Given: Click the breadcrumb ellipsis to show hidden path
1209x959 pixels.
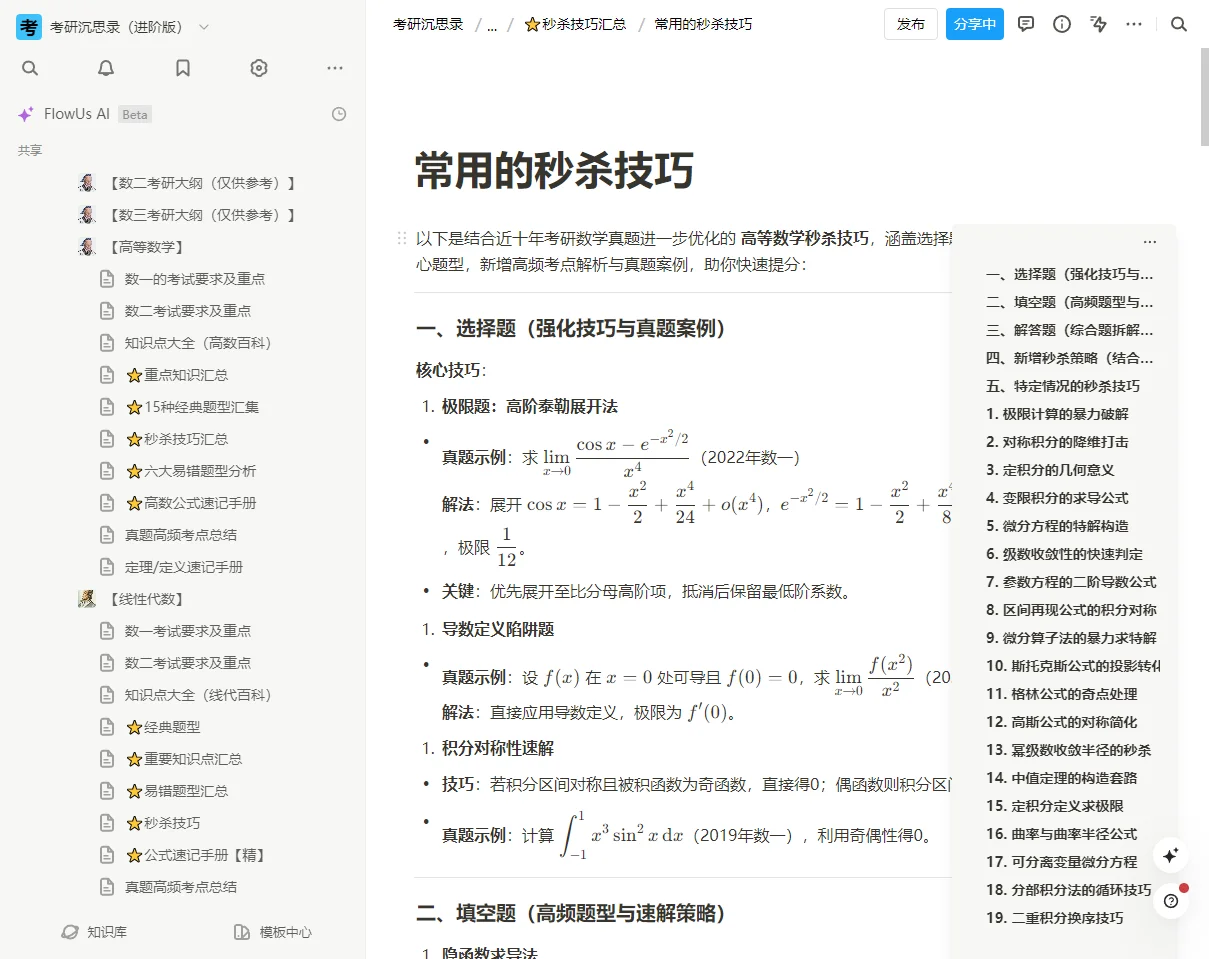Looking at the screenshot, I should pyautogui.click(x=492, y=24).
